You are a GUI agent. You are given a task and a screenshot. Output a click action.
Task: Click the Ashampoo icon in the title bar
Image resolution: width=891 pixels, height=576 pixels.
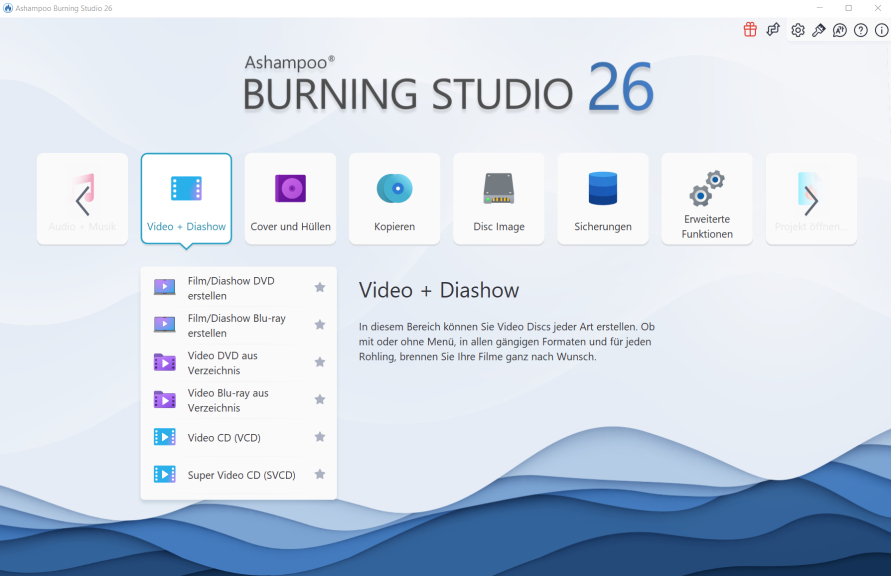9,7
